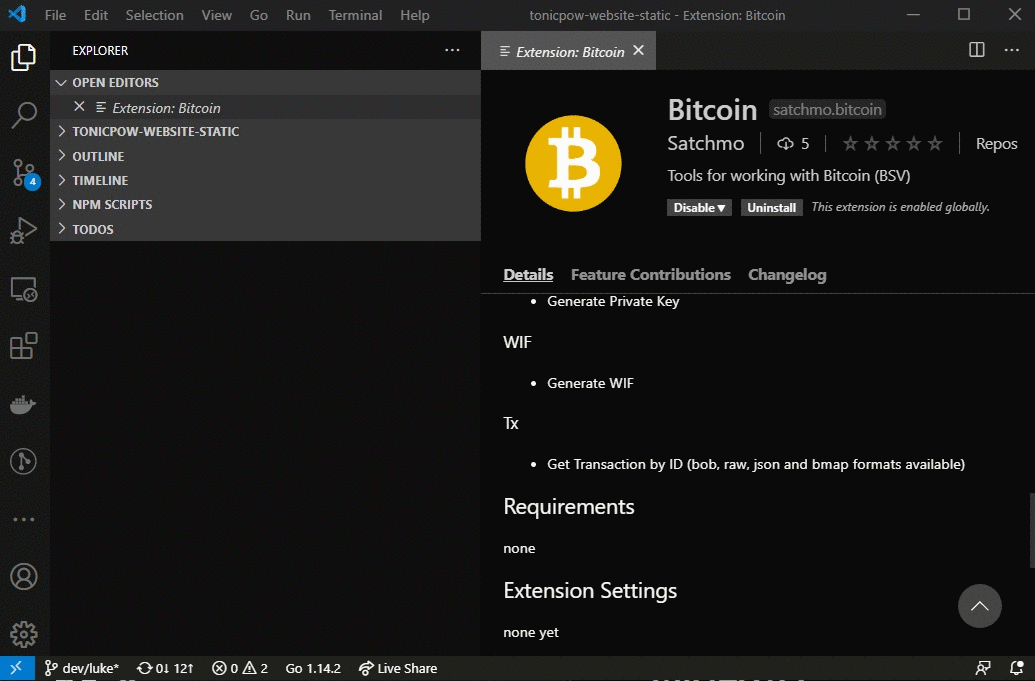1035x681 pixels.
Task: Click the Bitcoin extension logo
Action: click(573, 164)
